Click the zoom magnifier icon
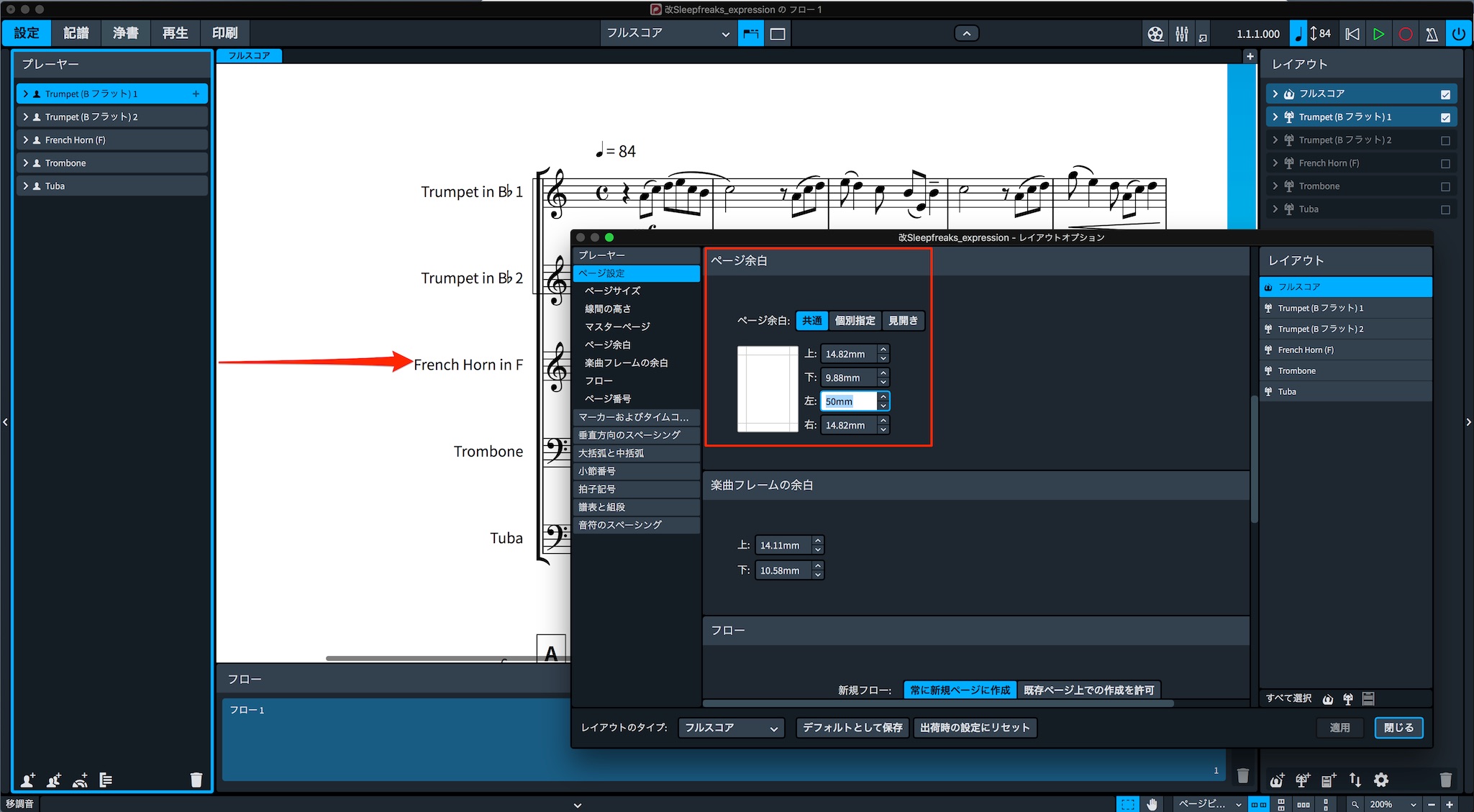 [x=1355, y=804]
